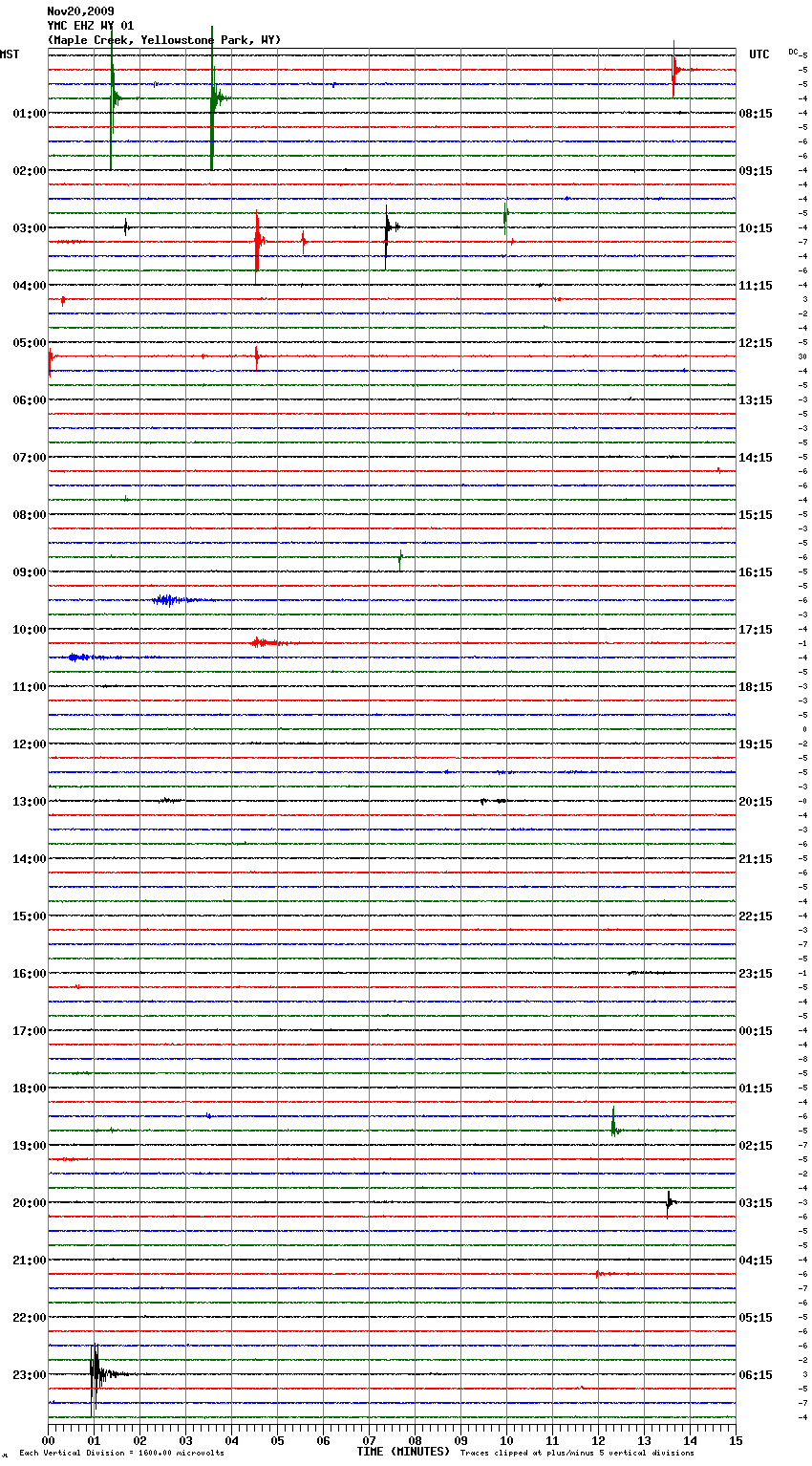
Task: Click the vertical division 1600.00 microvolts note
Action: [121, 1454]
